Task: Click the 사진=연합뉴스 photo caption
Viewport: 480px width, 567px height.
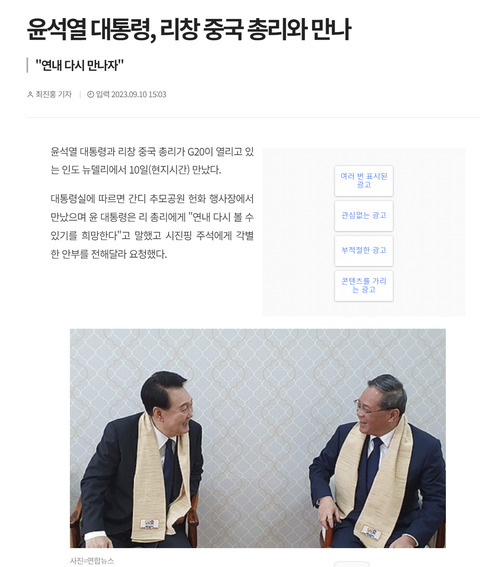Action: click(x=92, y=561)
